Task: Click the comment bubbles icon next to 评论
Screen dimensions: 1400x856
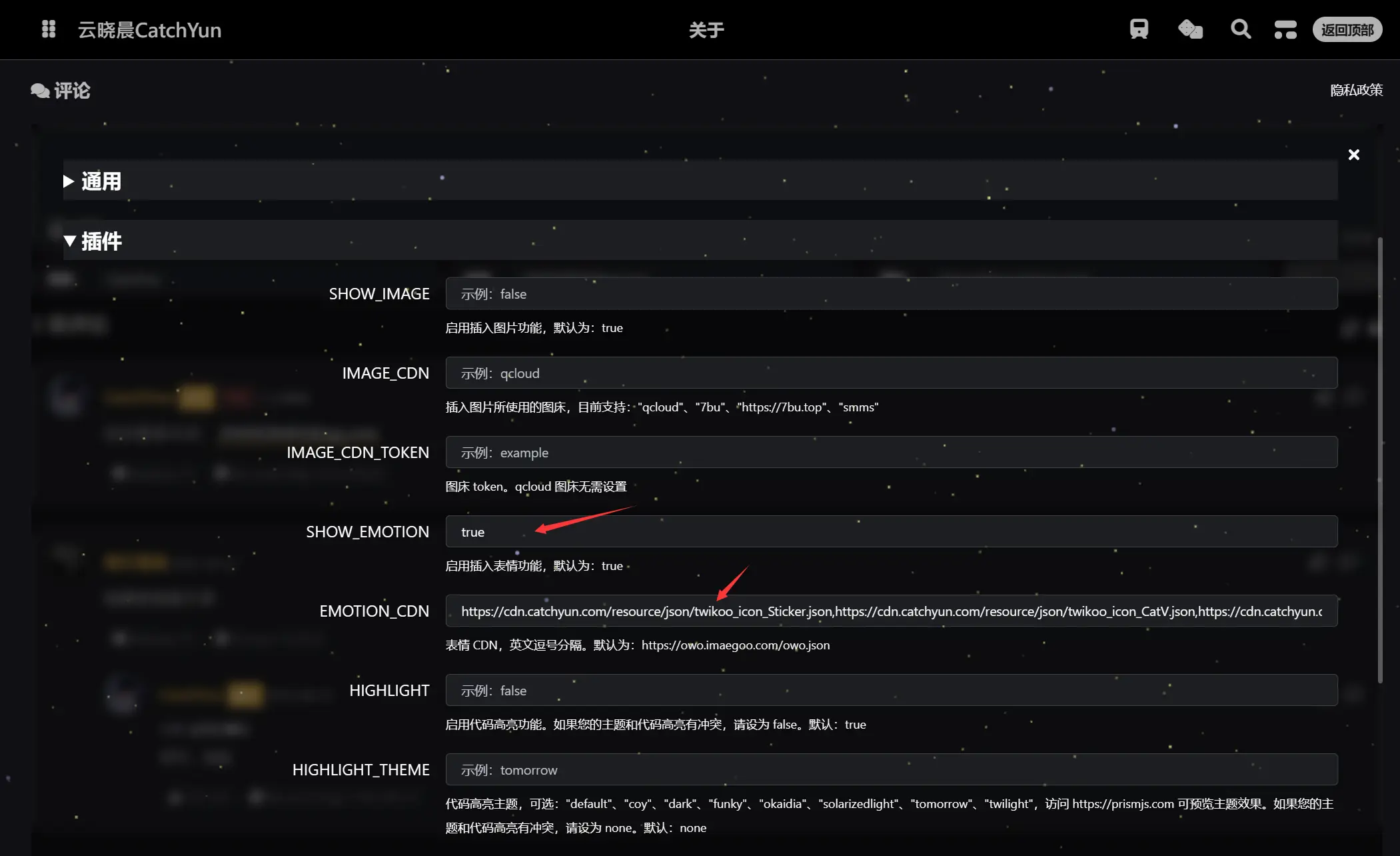Action: pos(40,91)
